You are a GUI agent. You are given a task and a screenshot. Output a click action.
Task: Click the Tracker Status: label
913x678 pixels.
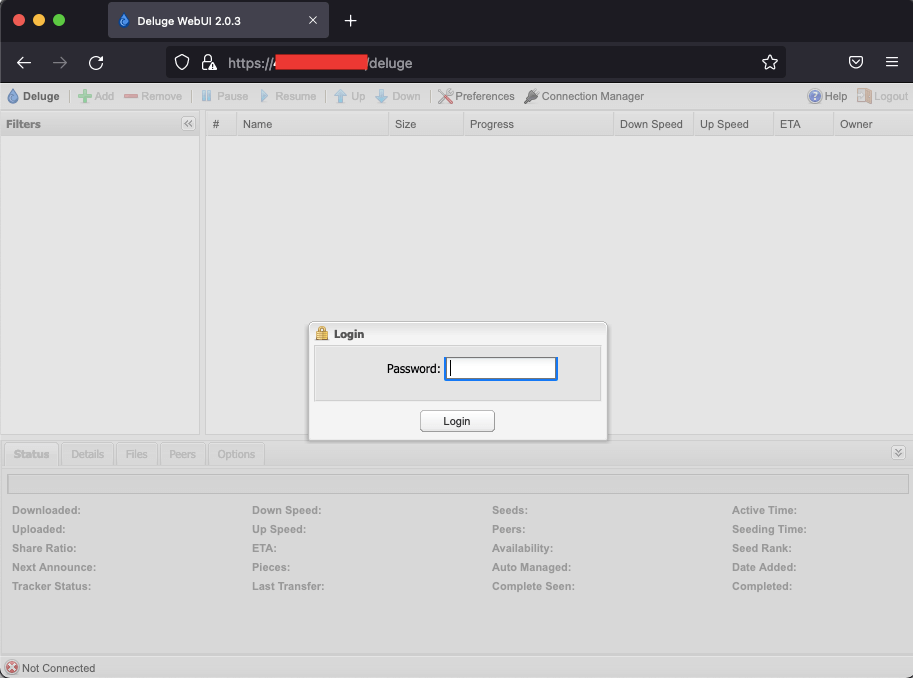tap(52, 586)
